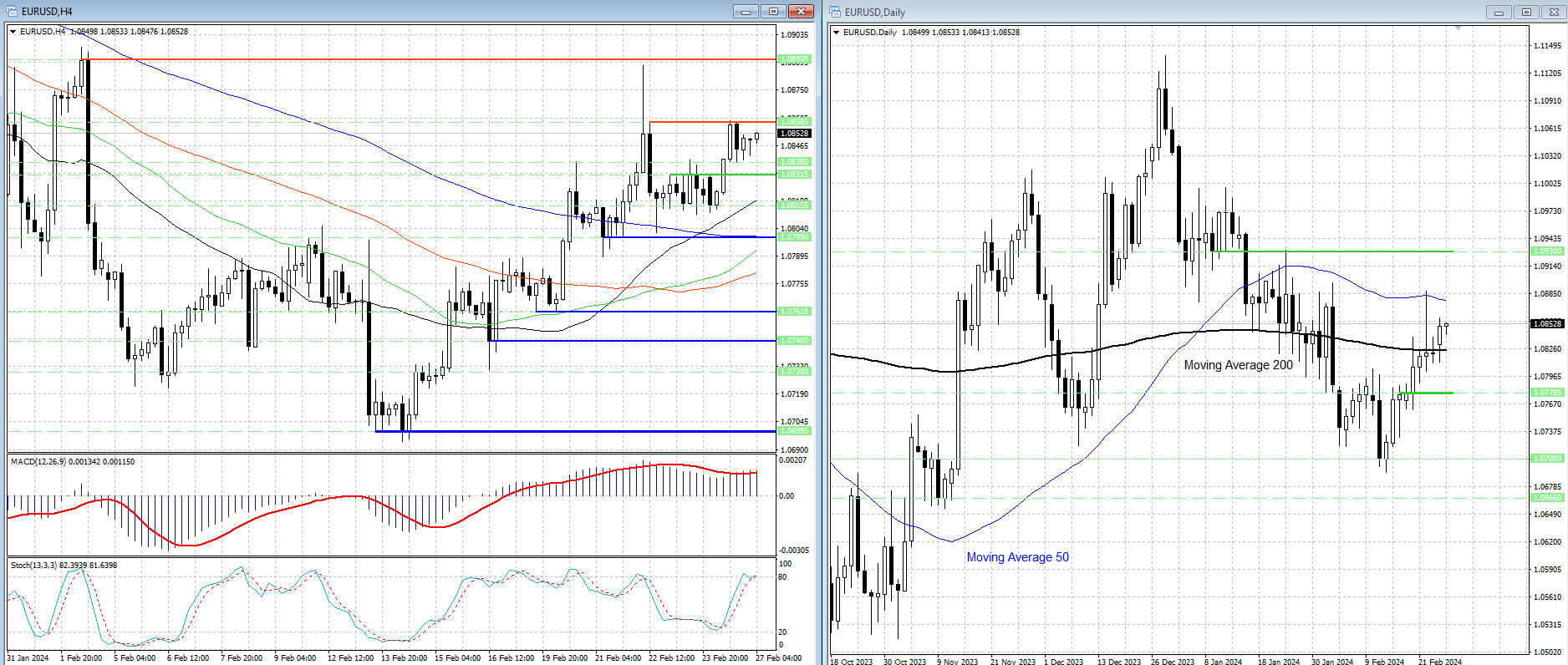Click the green 1.08315 level tag on H4 axis
Viewport: 1568px width, 665px height.
[794, 175]
